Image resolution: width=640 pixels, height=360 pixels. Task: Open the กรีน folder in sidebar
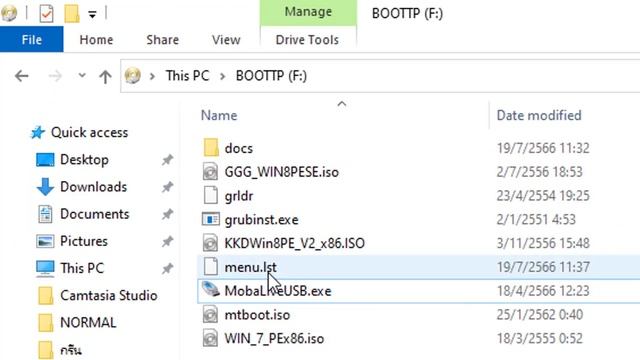71,350
